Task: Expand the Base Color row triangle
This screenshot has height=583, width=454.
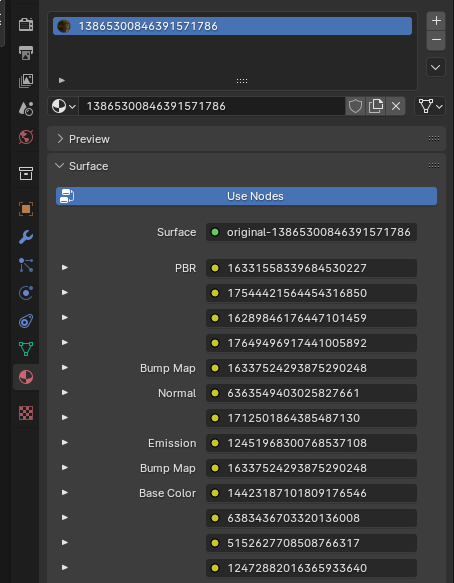Action: click(65, 492)
